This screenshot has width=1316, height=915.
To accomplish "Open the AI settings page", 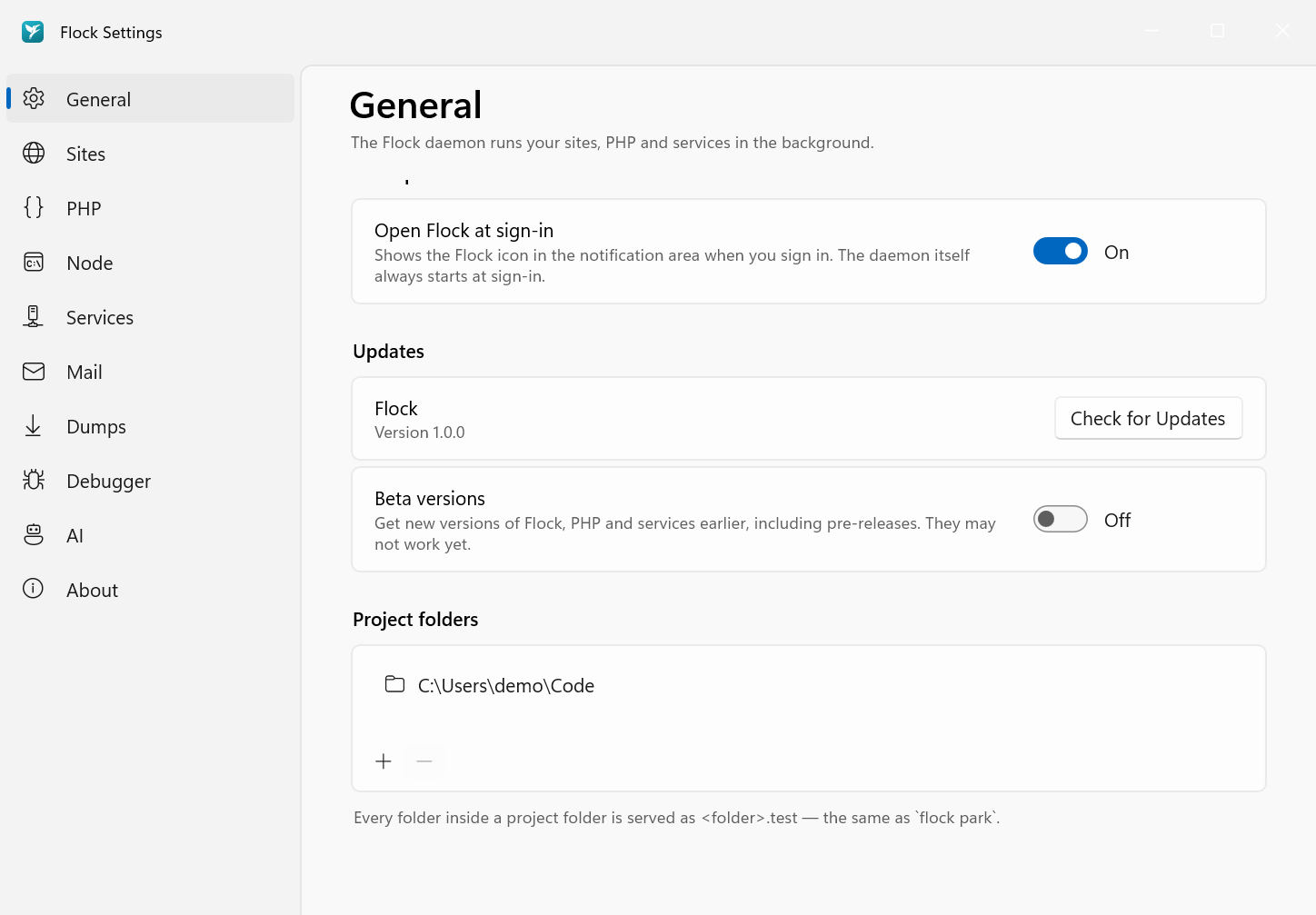I will 151,535.
